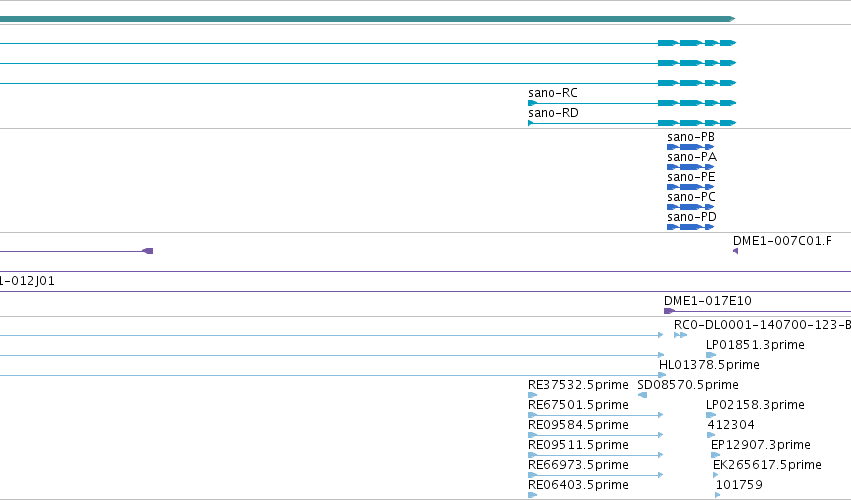Click the sano-PD protein label
The width and height of the screenshot is (851, 500).
692,217
